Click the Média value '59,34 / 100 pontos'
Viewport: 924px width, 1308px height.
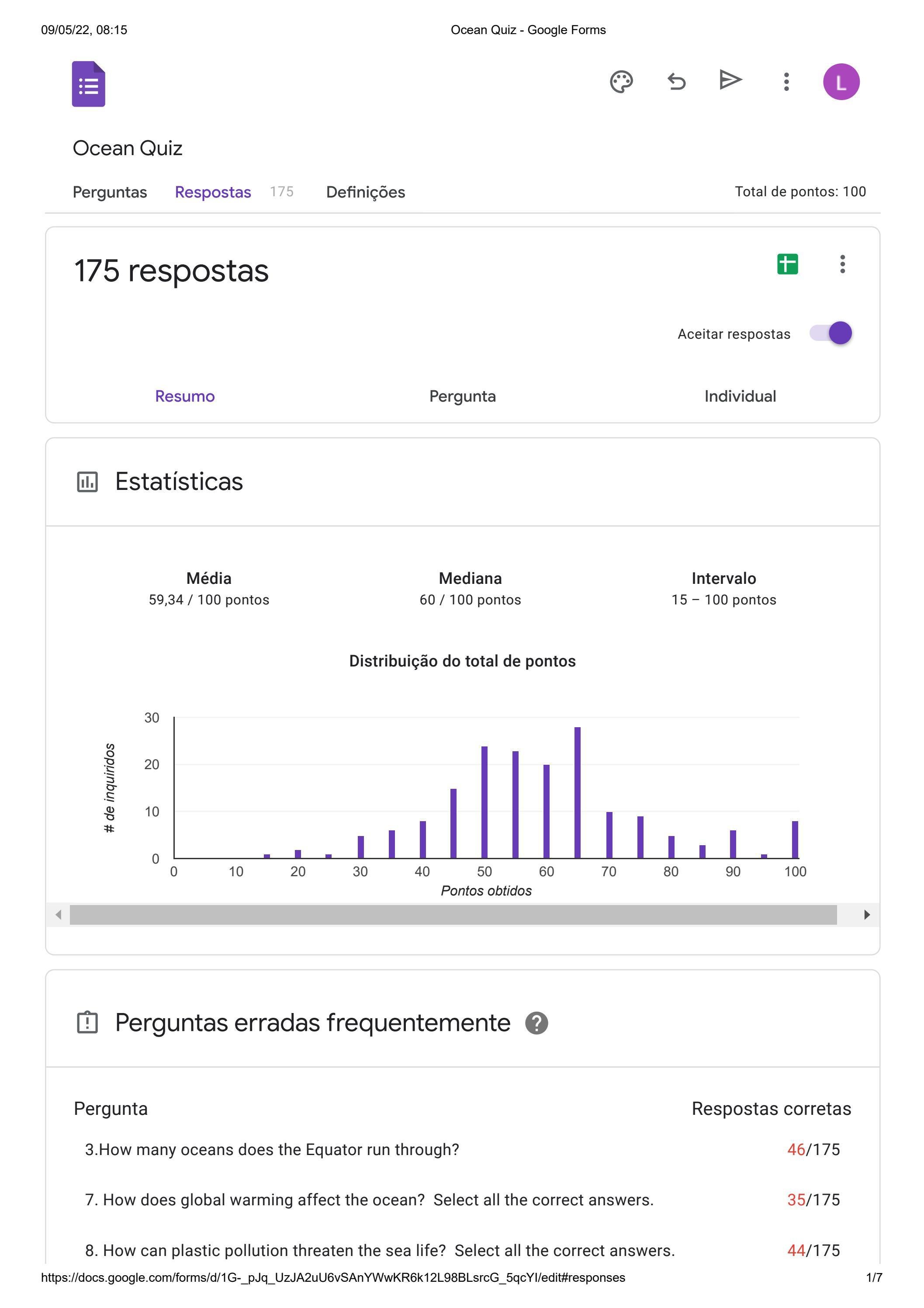(x=208, y=600)
